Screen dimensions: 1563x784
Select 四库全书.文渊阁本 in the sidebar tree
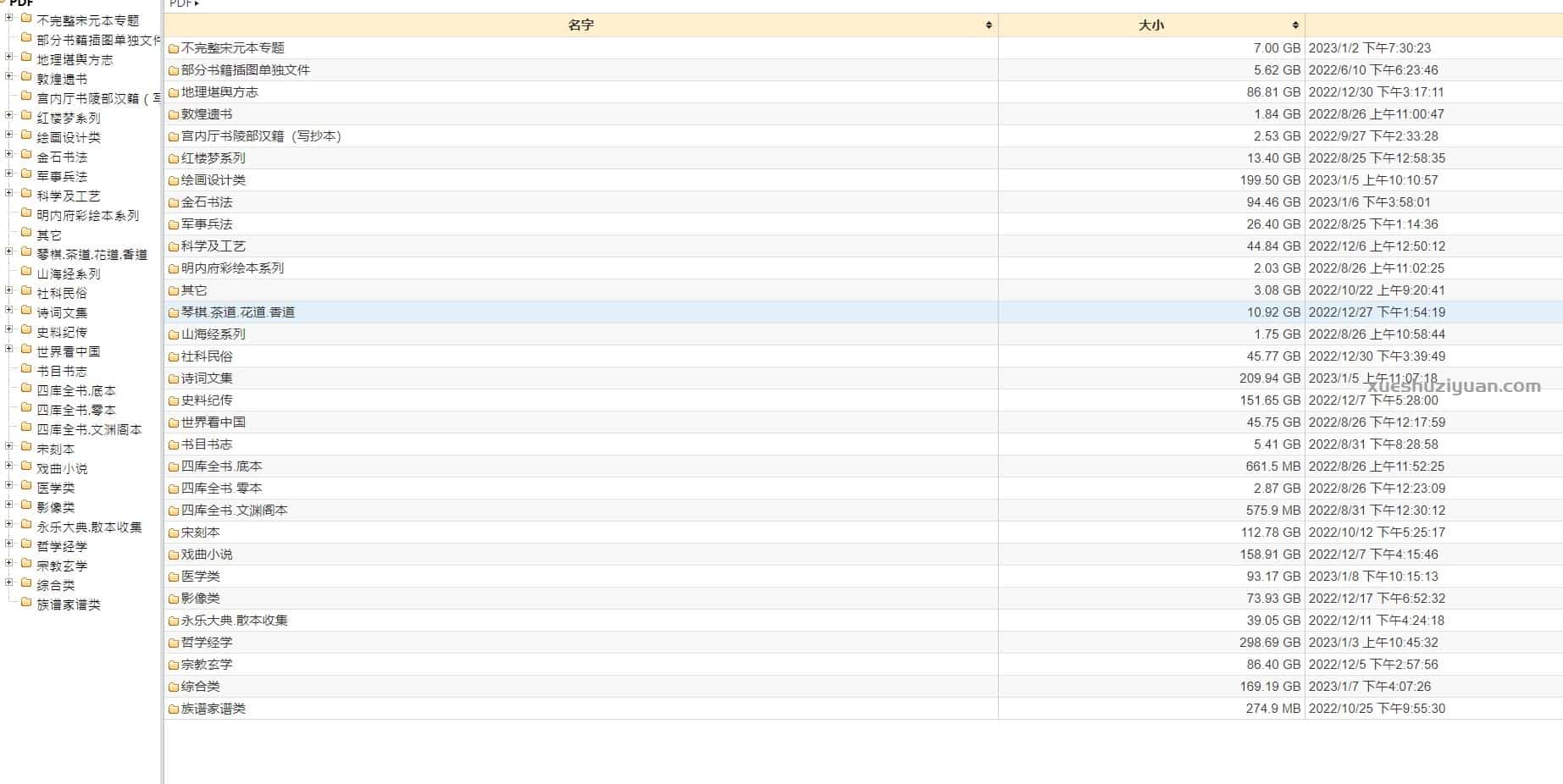click(x=89, y=429)
